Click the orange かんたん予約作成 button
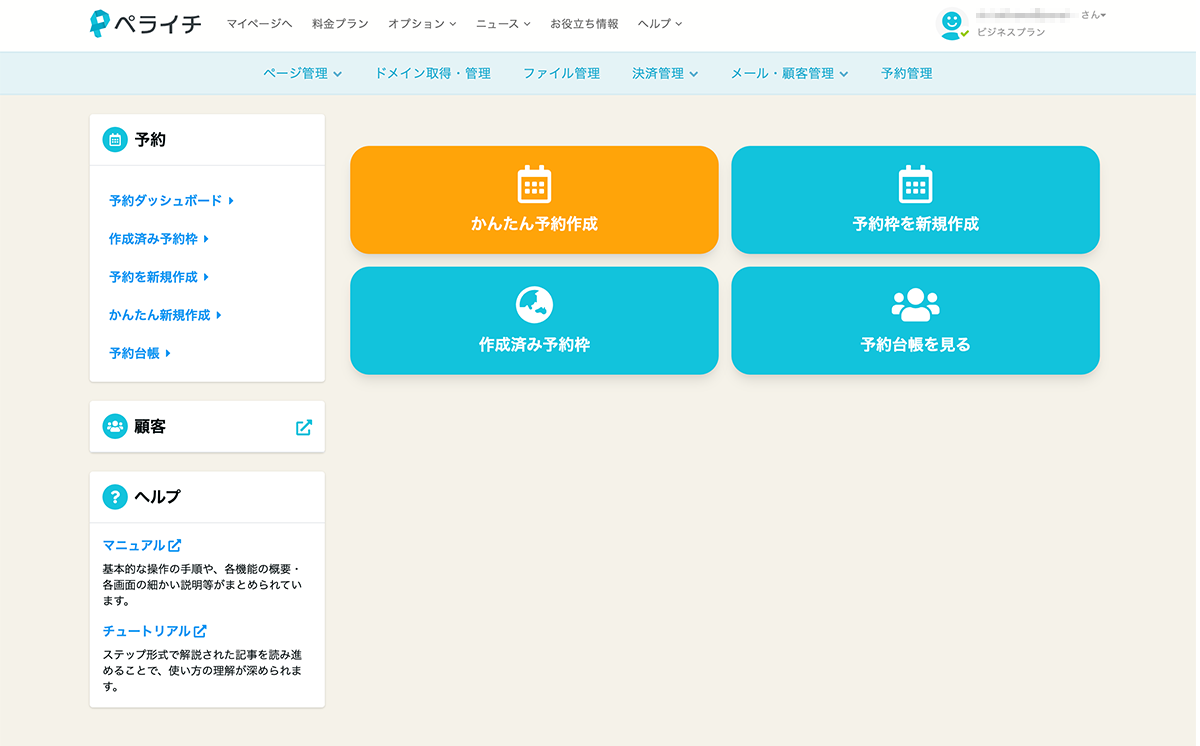Image resolution: width=1200 pixels, height=746 pixels. click(534, 200)
